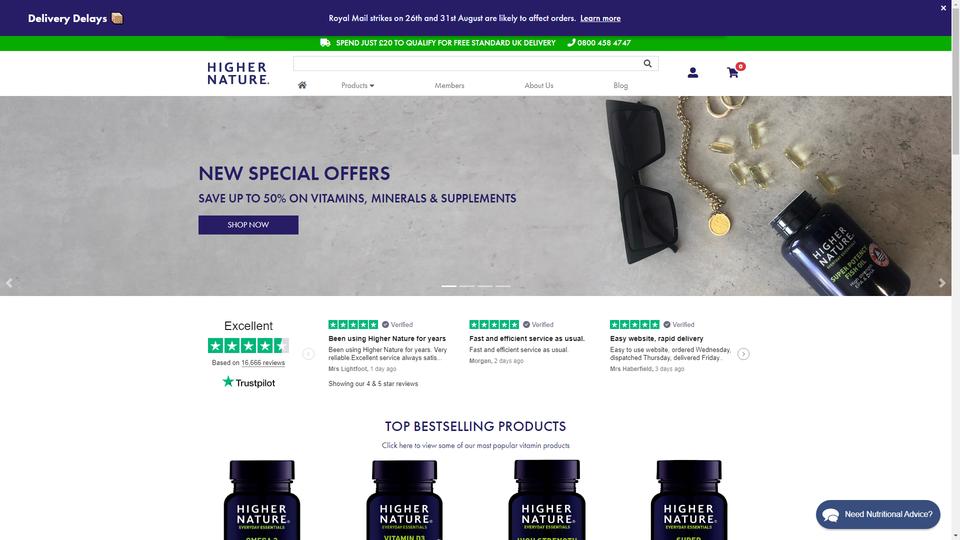Image resolution: width=960 pixels, height=540 pixels.
Task: Go to previous banner slide arrow
Action: (x=9, y=283)
